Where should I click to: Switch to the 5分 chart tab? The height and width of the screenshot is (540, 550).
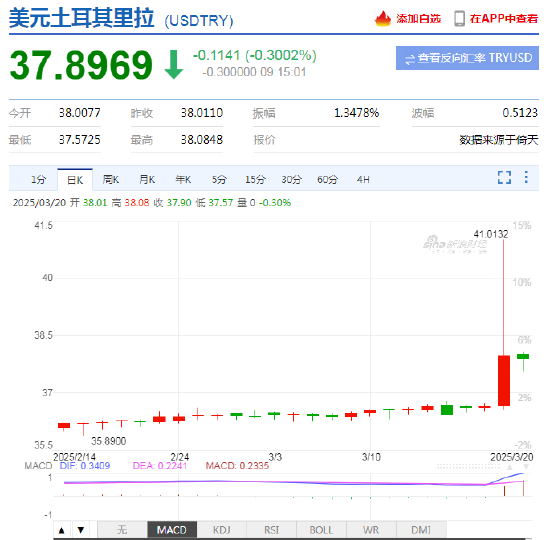click(219, 180)
